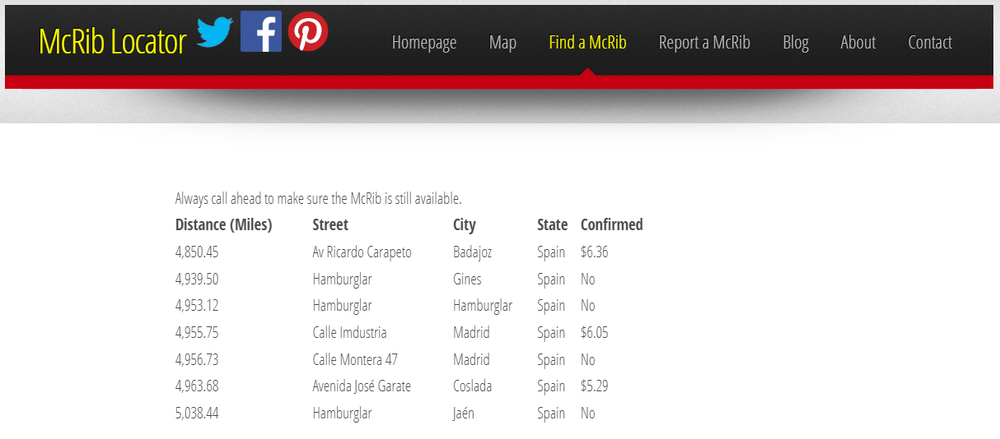Click the Jaén city entry
1000x439 pixels.
click(463, 412)
